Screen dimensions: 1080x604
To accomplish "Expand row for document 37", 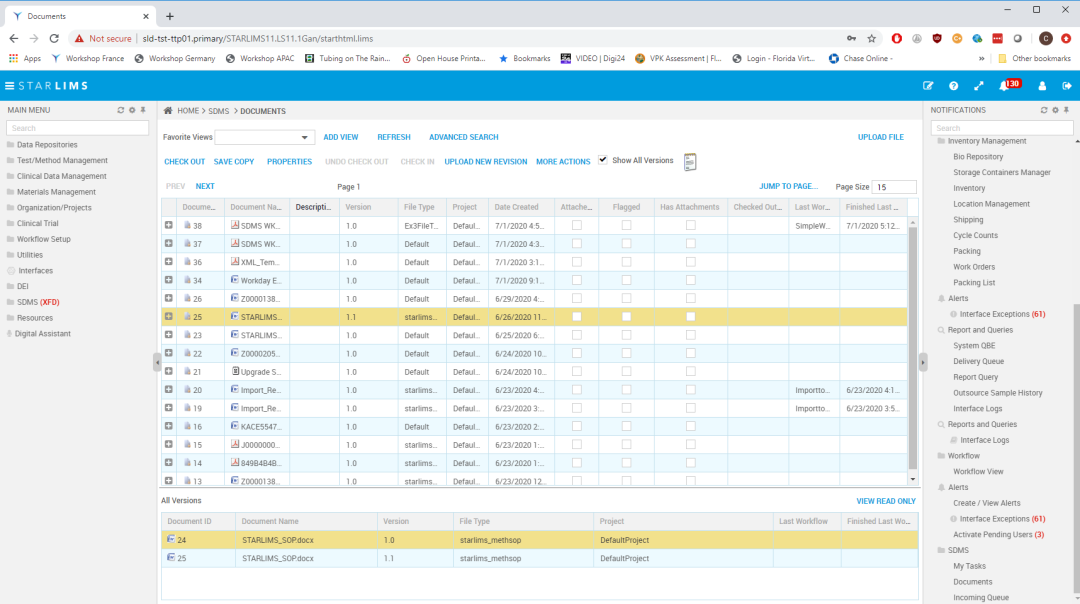I will (169, 244).
